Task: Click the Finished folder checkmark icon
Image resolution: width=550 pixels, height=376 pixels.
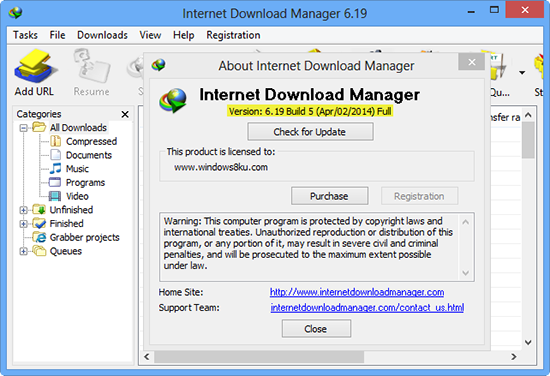Action: click(39, 223)
